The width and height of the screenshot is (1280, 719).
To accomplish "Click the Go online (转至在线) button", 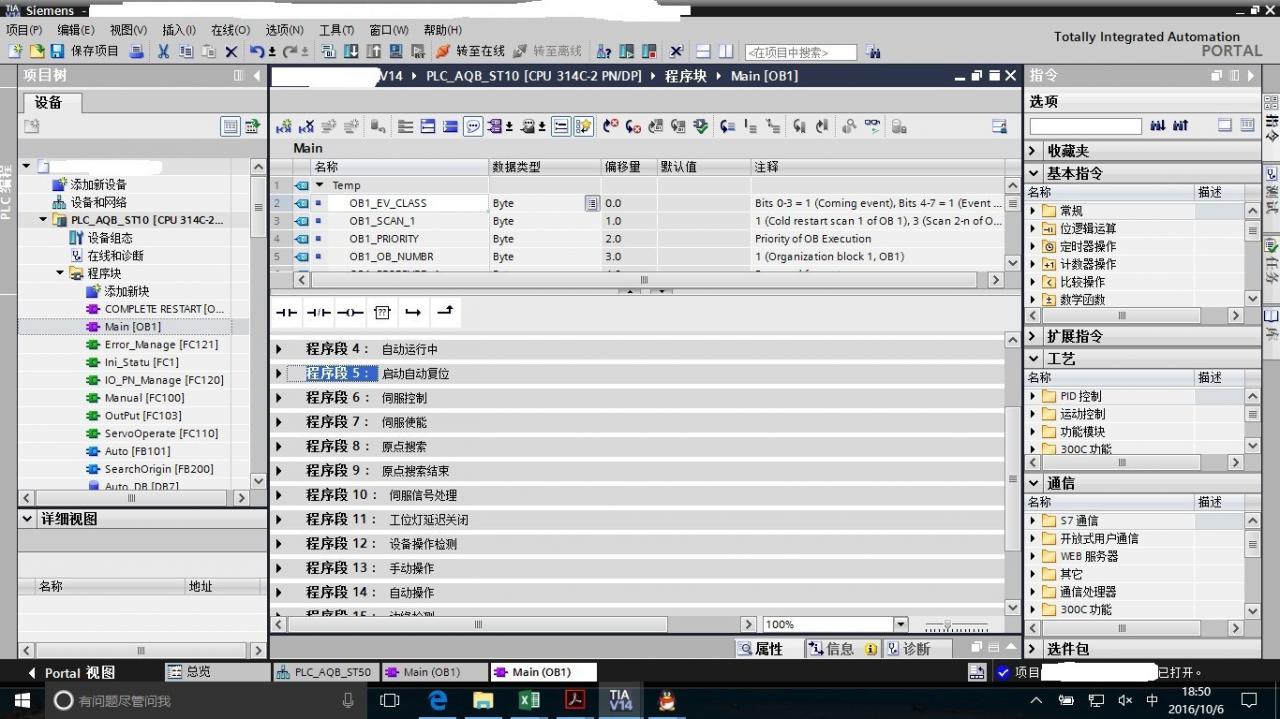I will (x=470, y=51).
